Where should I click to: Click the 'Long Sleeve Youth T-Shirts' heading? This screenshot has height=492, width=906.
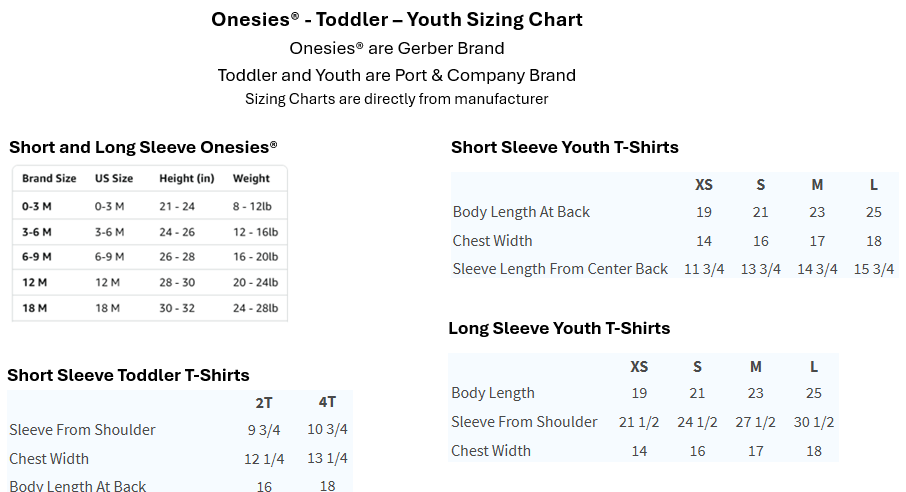pyautogui.click(x=559, y=328)
